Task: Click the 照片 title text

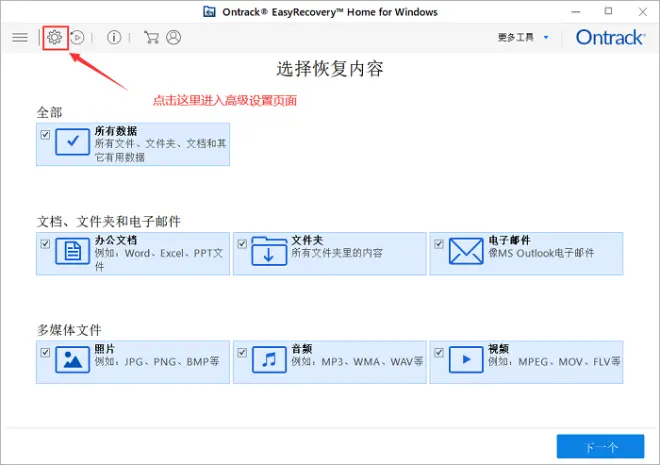Action: pos(105,348)
